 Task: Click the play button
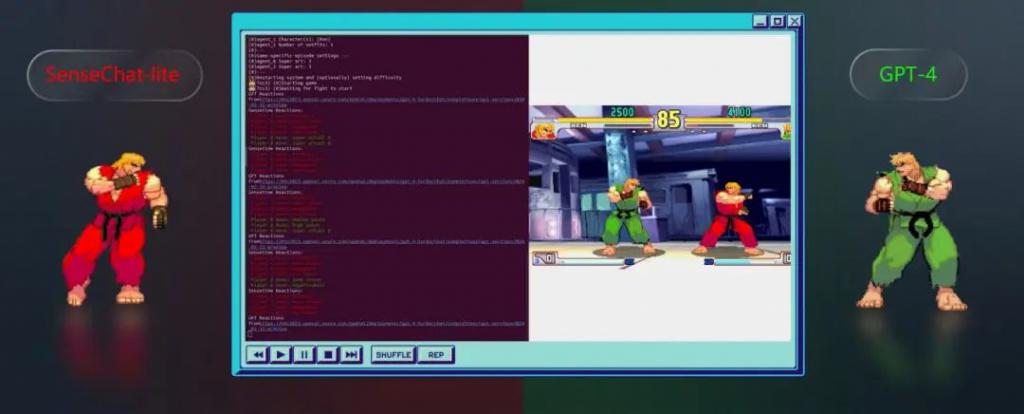tap(281, 355)
